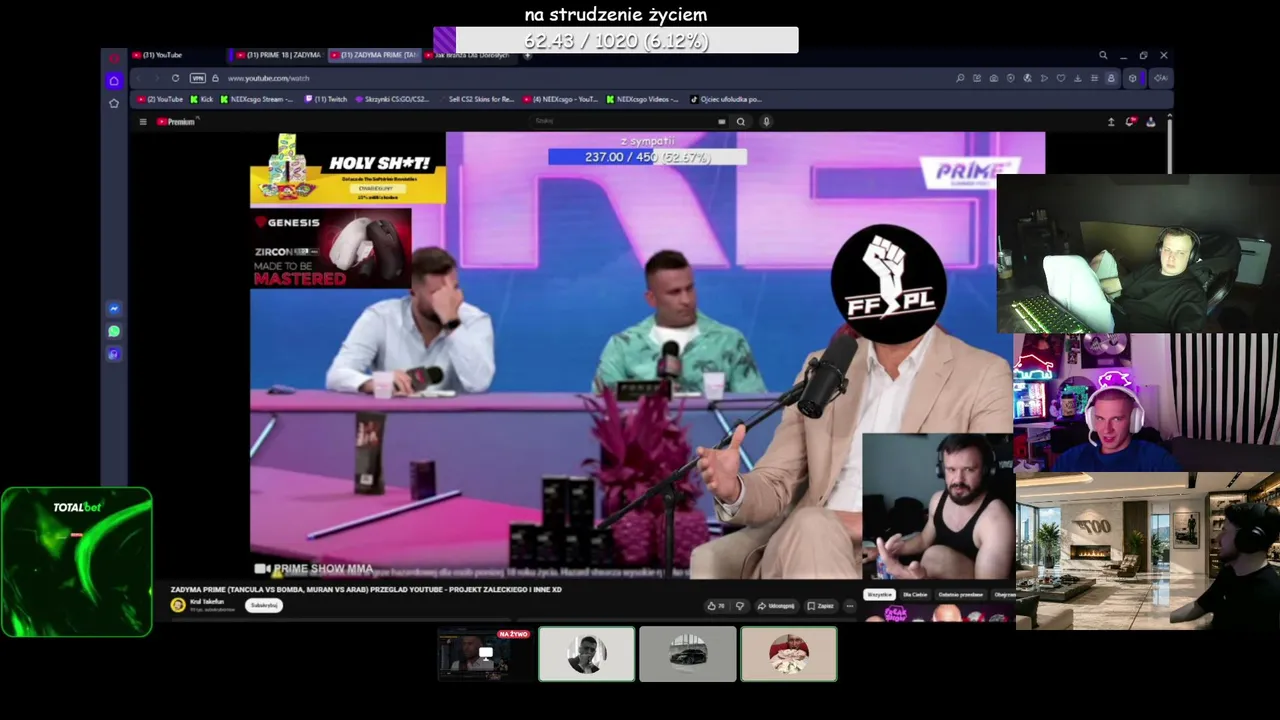Like the video with thumbs-up button
This screenshot has height=720, width=1280.
point(716,606)
